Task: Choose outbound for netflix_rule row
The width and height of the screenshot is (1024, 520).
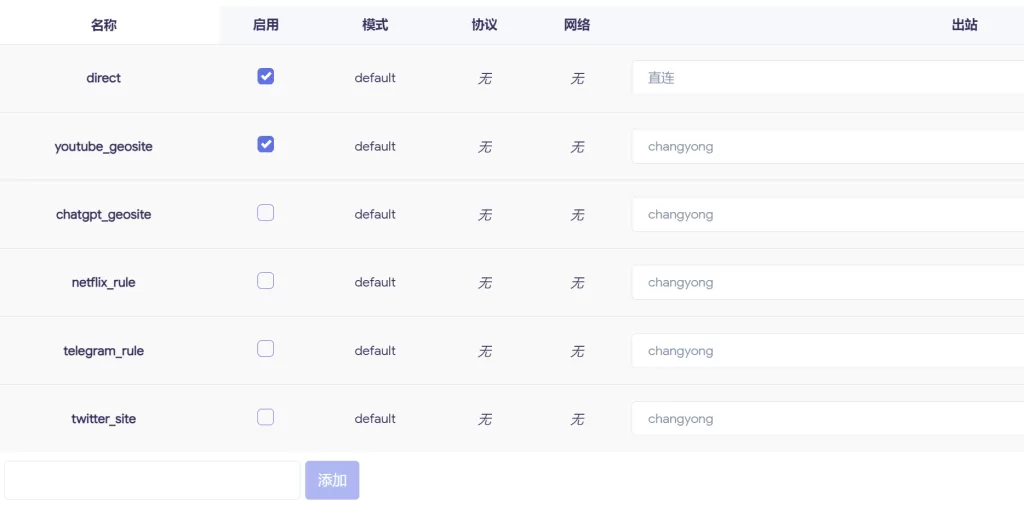Action: point(828,282)
